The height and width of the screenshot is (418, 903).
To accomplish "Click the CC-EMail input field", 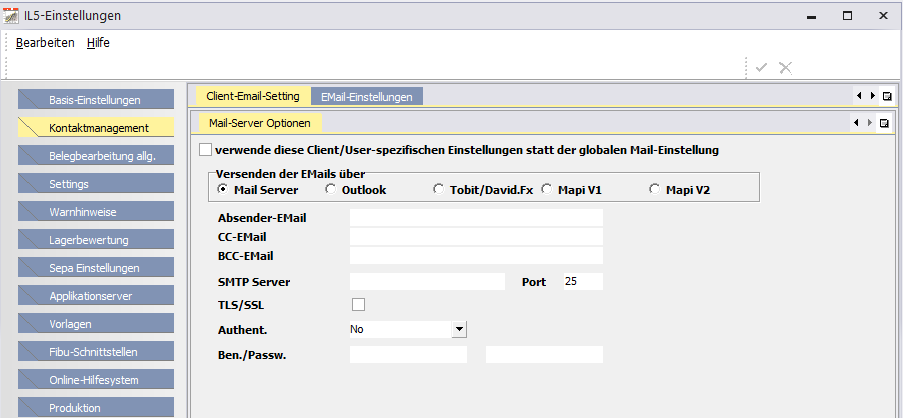I will coord(476,237).
